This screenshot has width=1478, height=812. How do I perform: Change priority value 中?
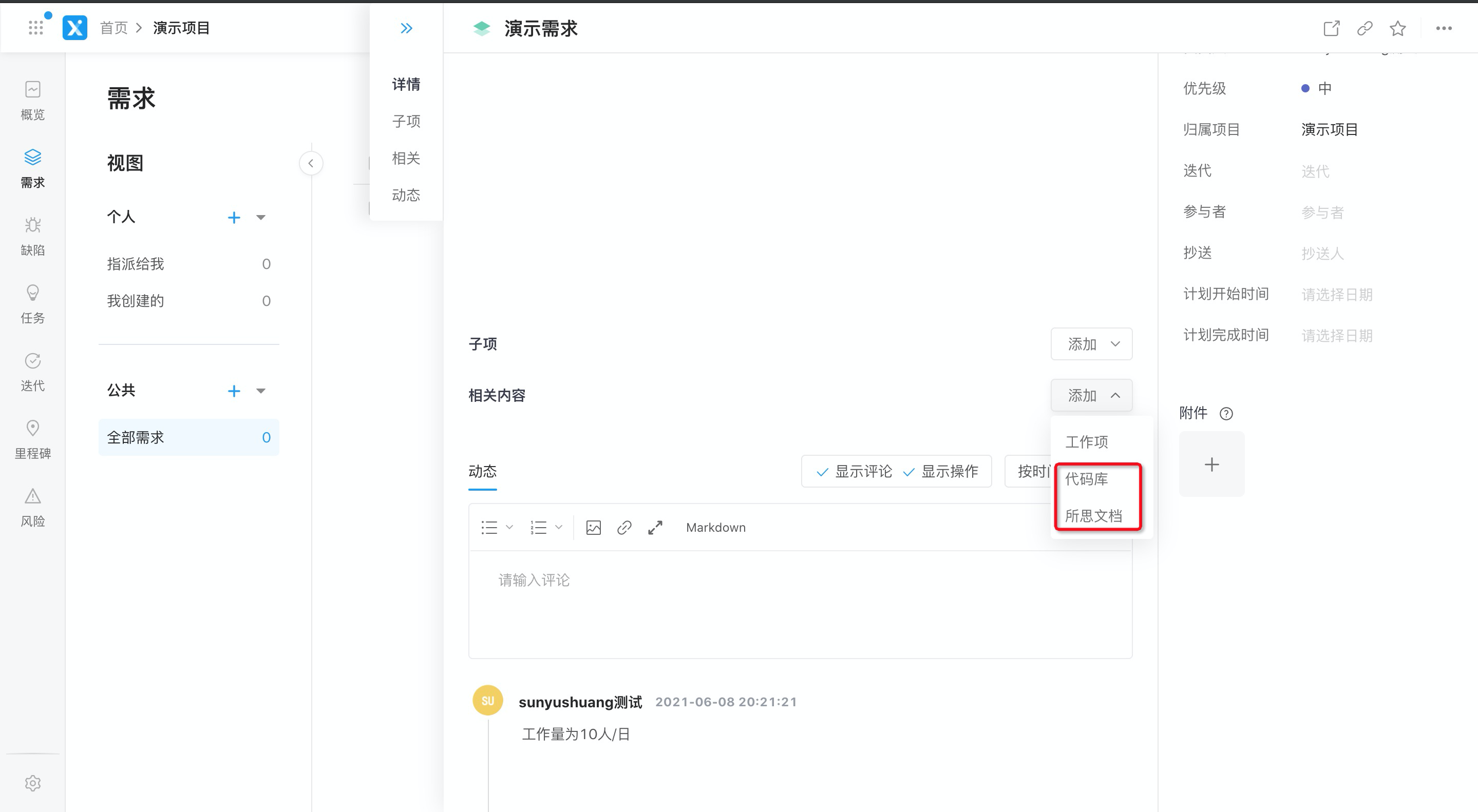tap(1316, 88)
